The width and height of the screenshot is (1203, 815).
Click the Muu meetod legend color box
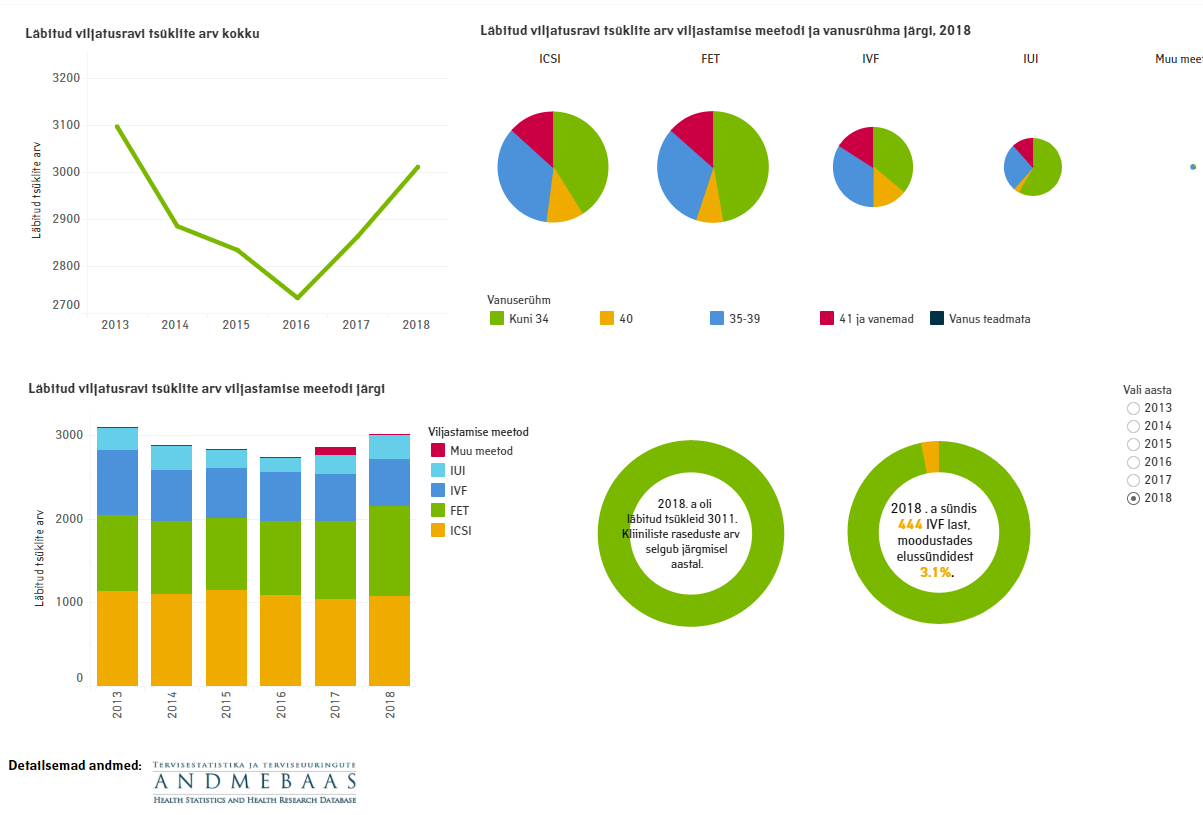(x=437, y=451)
